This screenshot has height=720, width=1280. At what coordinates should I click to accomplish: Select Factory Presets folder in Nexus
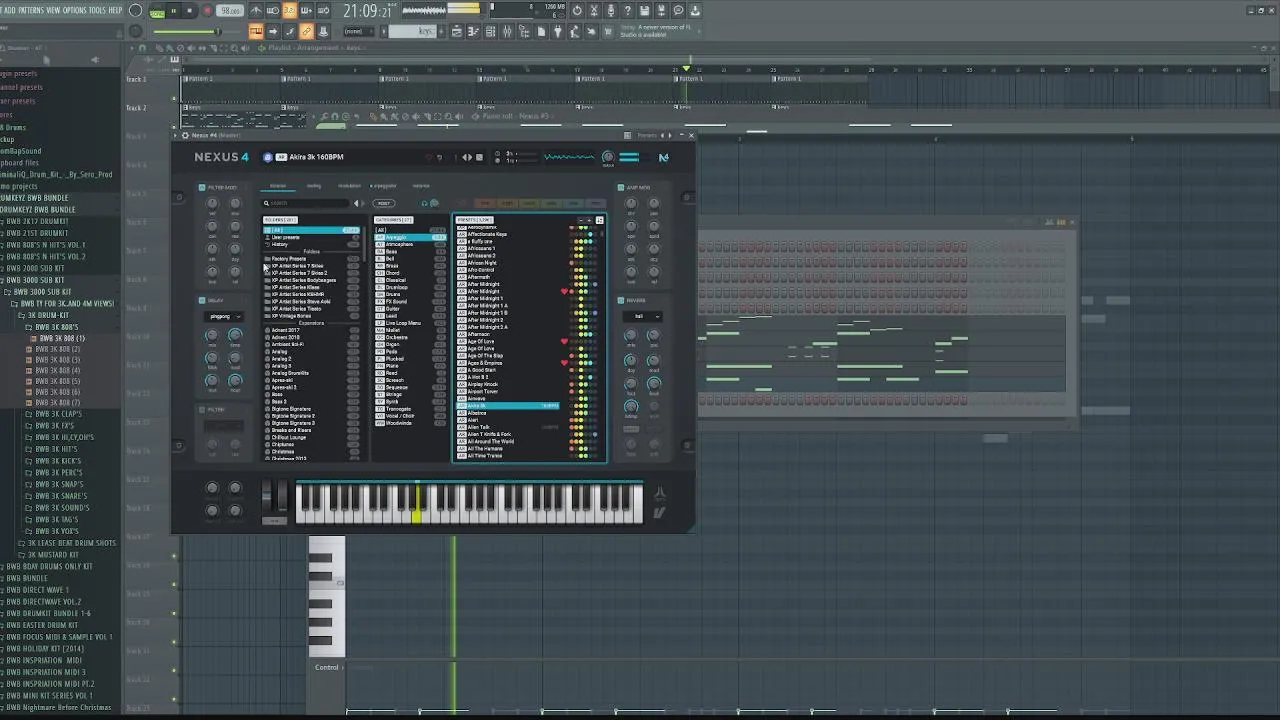coord(311,259)
